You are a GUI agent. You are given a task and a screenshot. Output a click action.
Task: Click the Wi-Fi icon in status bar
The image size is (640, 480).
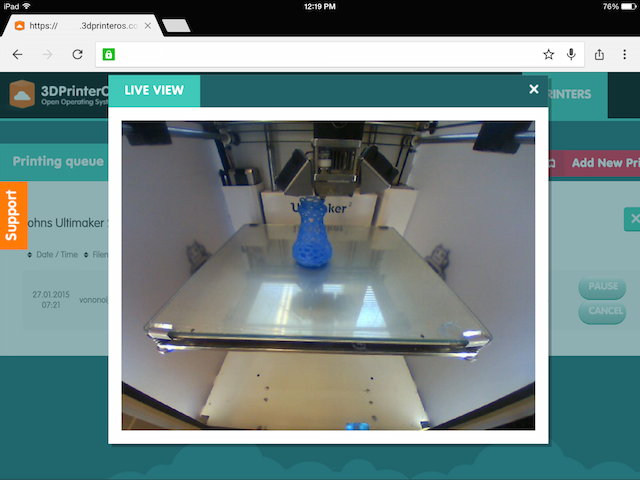27,6
